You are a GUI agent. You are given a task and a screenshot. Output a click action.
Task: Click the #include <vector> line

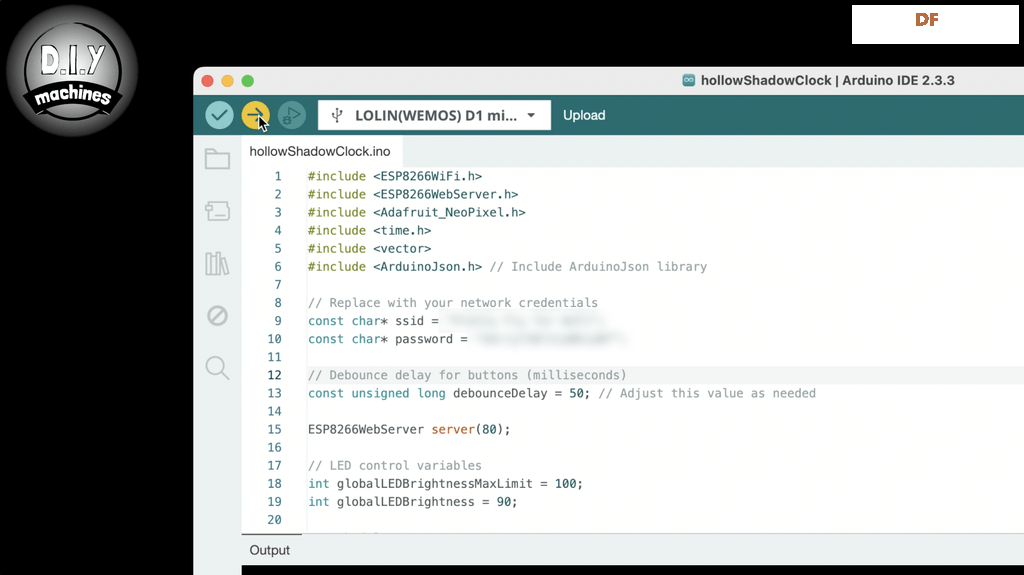point(370,248)
